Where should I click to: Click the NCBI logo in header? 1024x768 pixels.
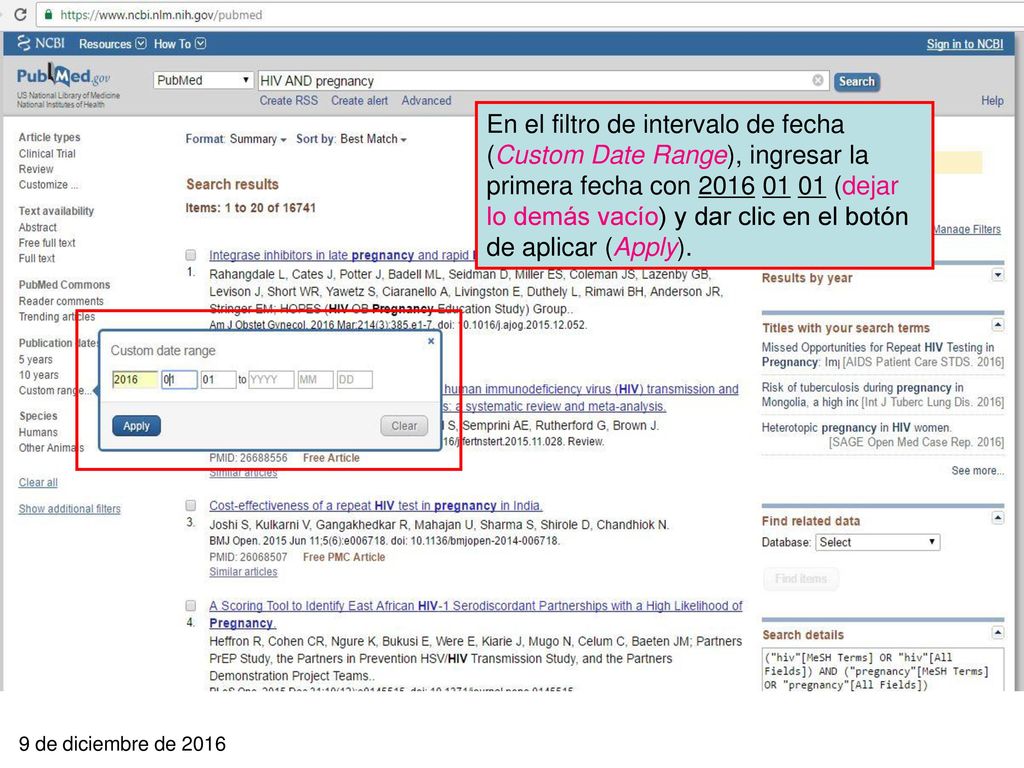(41, 43)
